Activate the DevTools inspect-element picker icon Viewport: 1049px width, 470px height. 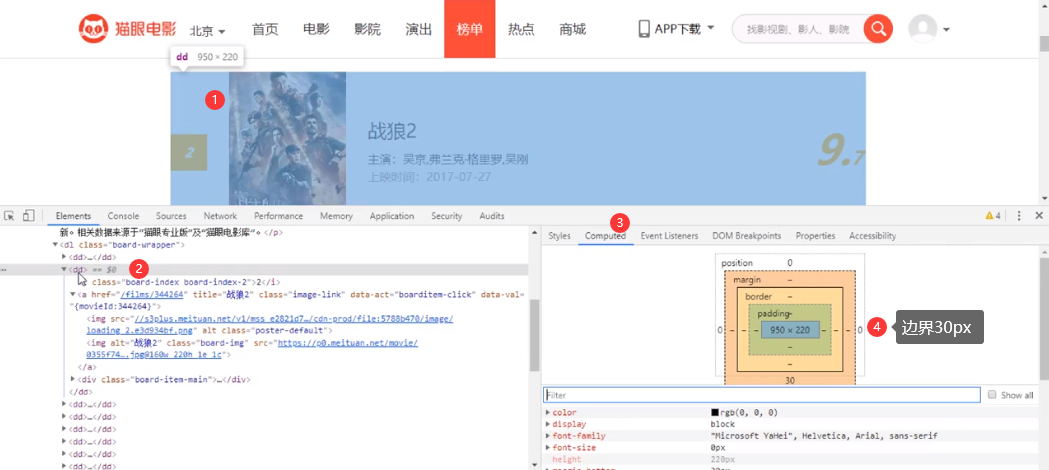pos(9,216)
